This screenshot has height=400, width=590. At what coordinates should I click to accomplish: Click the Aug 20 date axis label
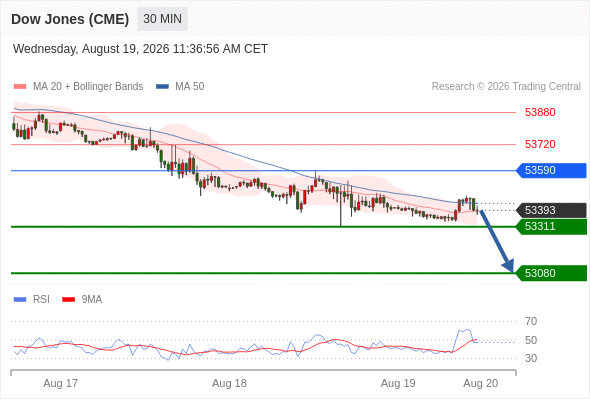point(481,383)
